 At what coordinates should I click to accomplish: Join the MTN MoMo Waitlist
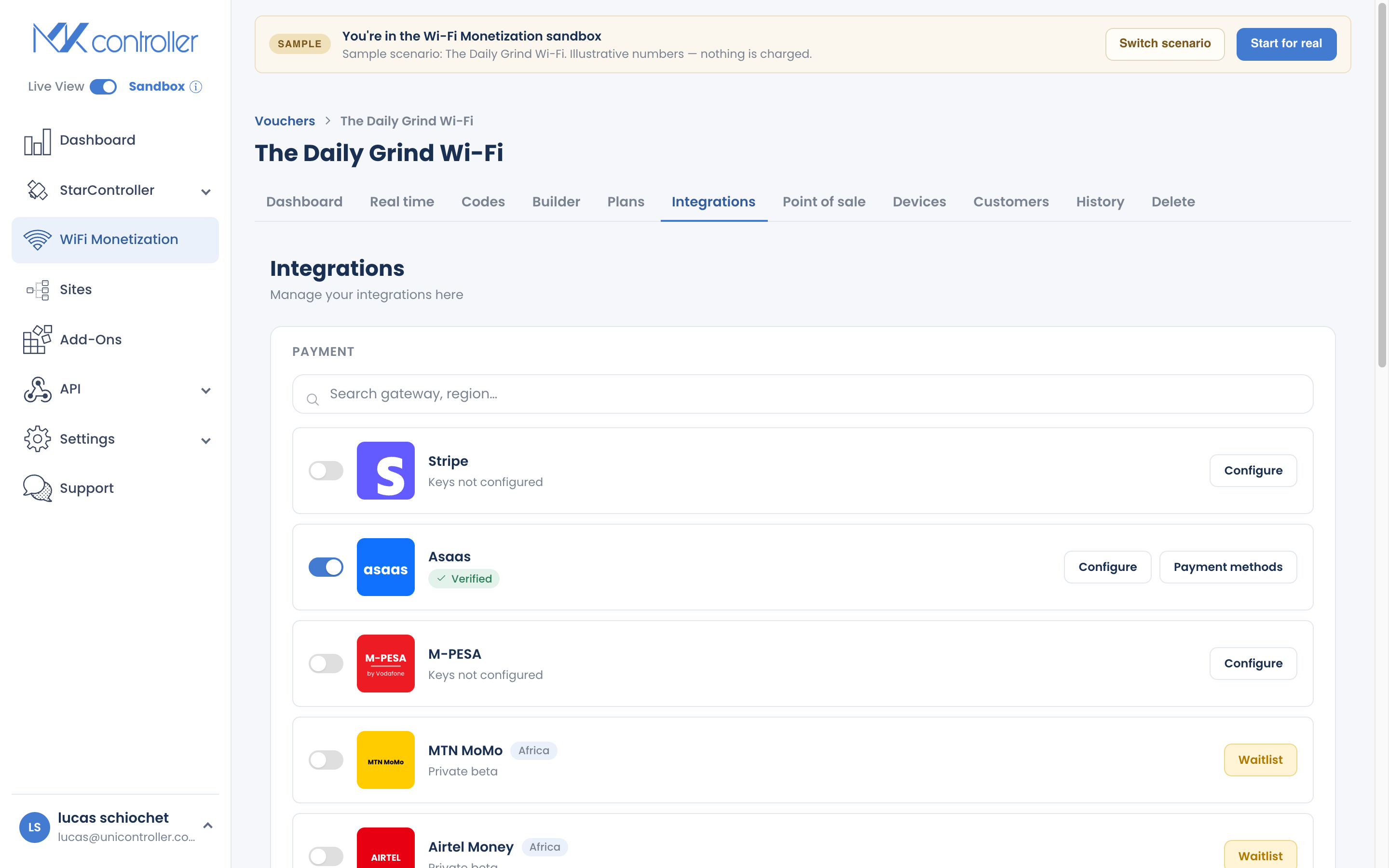1260,759
